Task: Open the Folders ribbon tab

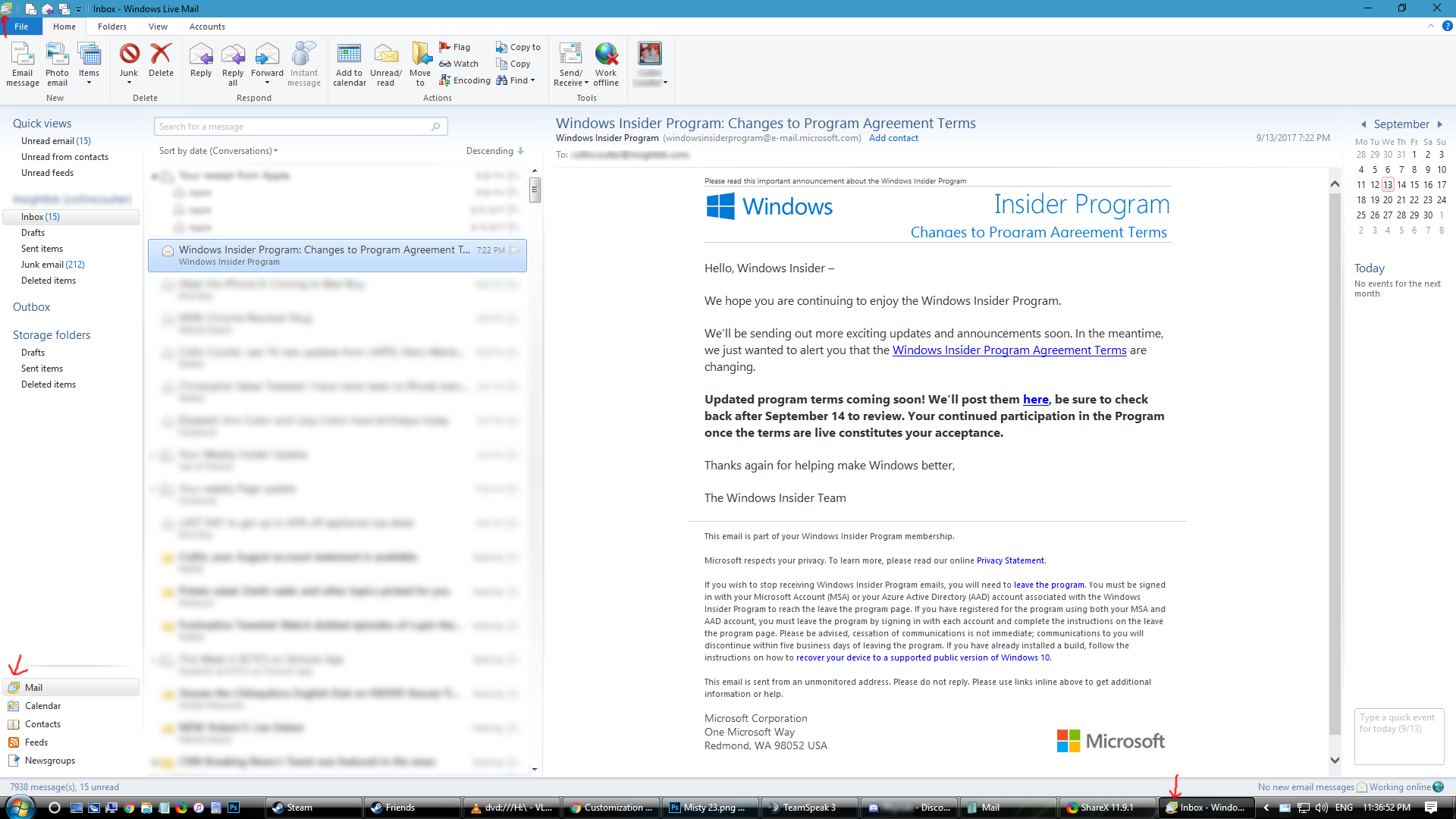Action: tap(111, 27)
